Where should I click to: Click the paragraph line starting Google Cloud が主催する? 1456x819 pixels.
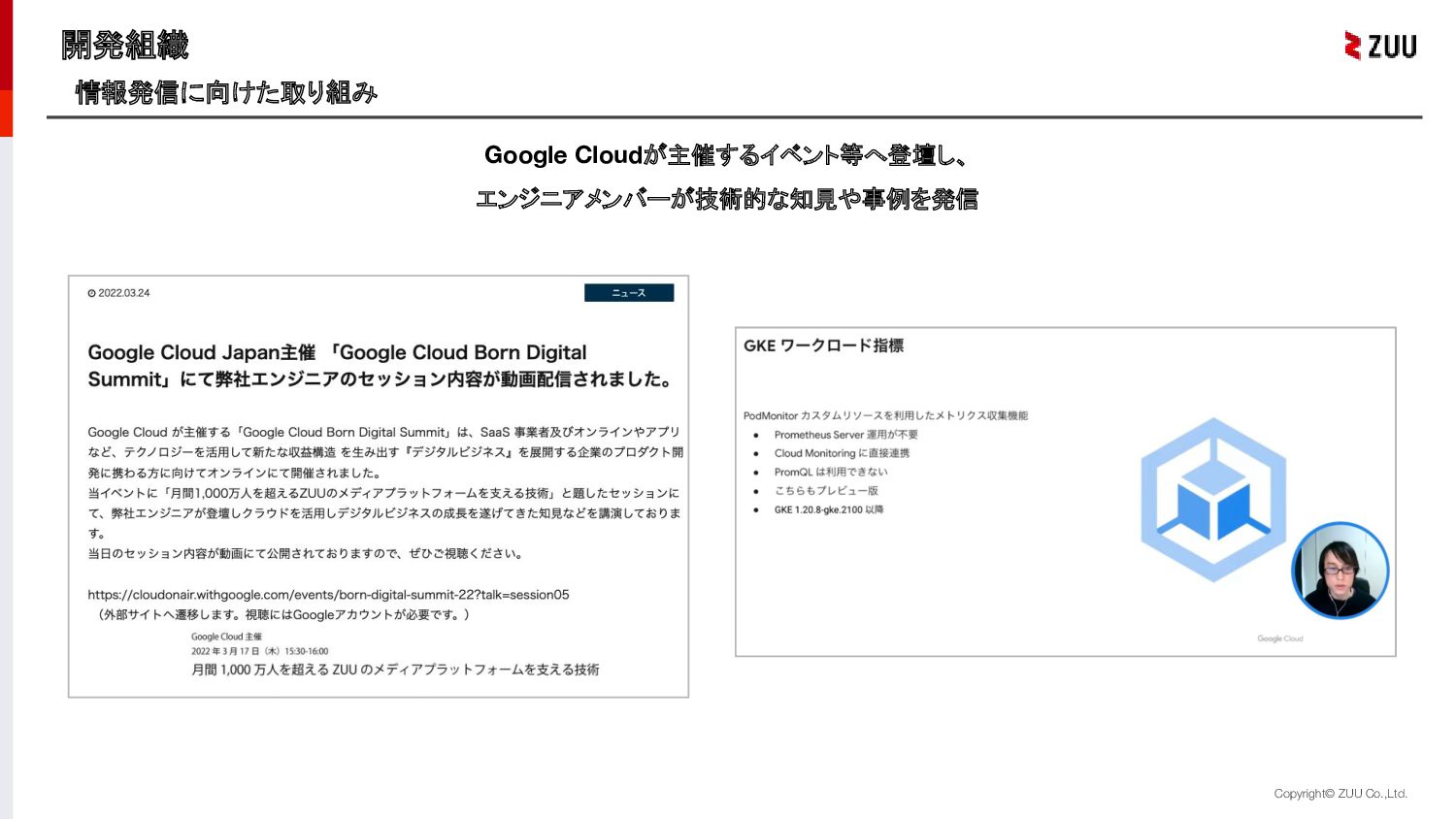pos(384,432)
